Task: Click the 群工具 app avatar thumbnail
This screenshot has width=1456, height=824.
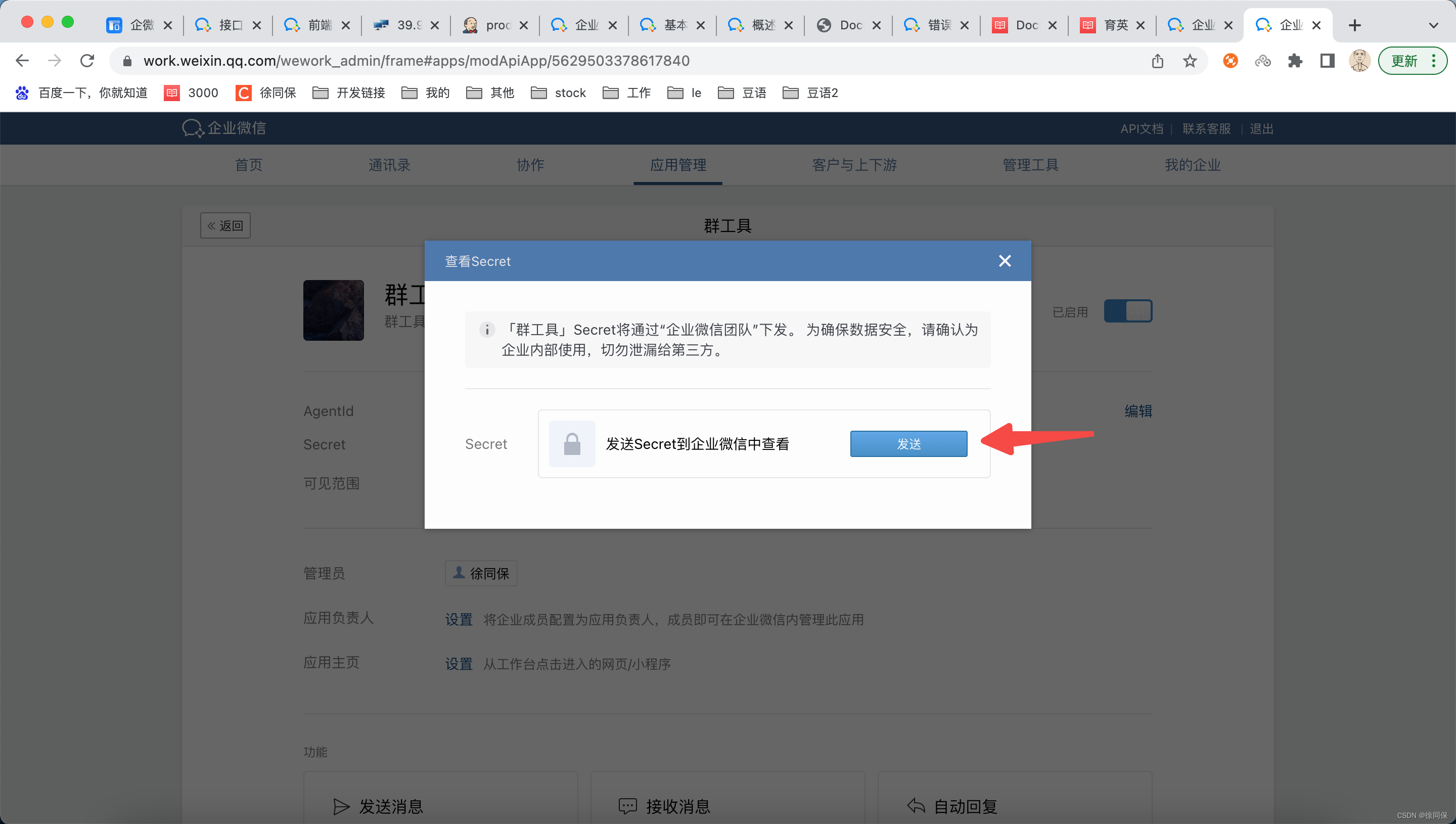Action: point(333,310)
